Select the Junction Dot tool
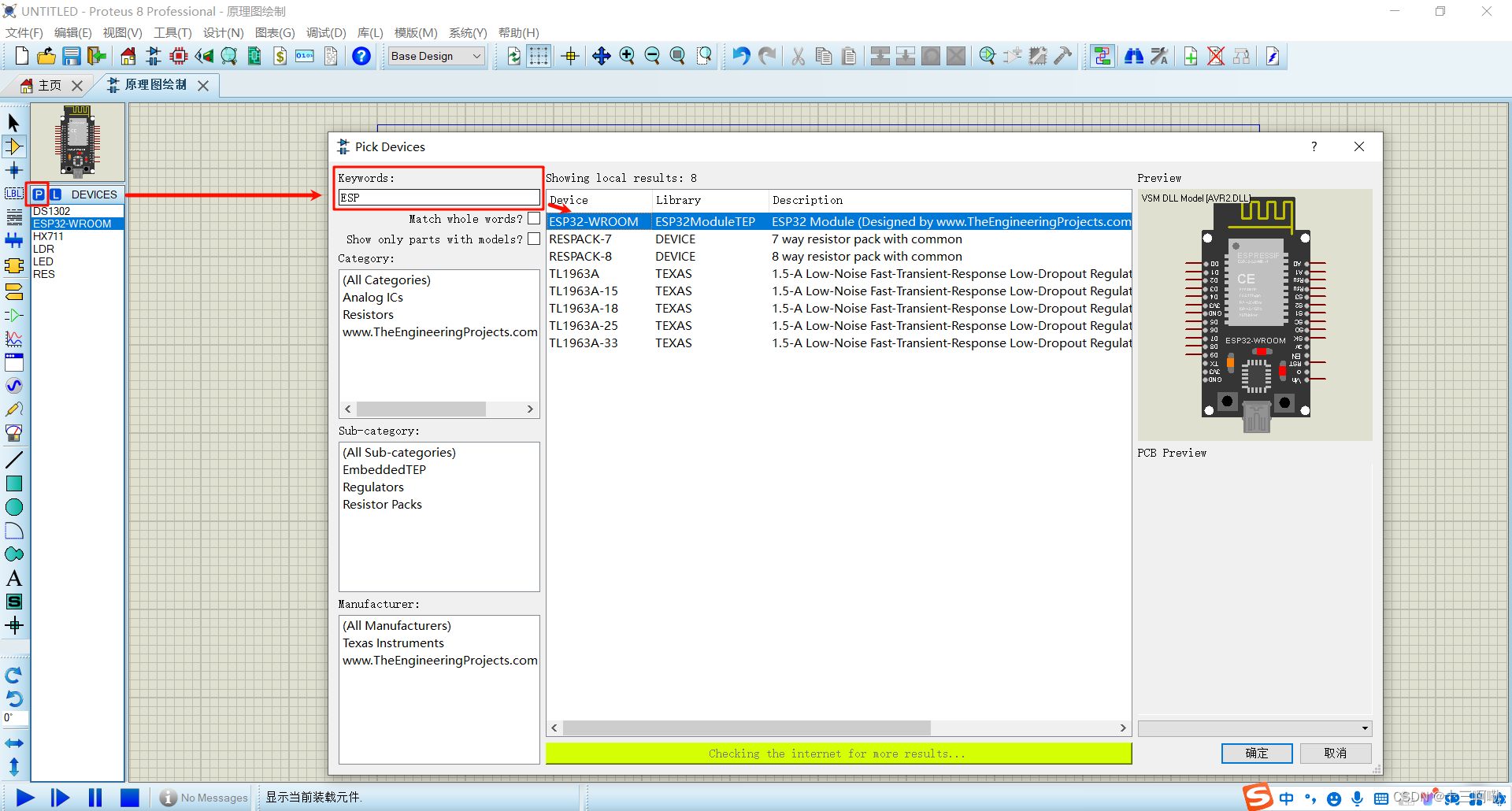 coord(13,170)
